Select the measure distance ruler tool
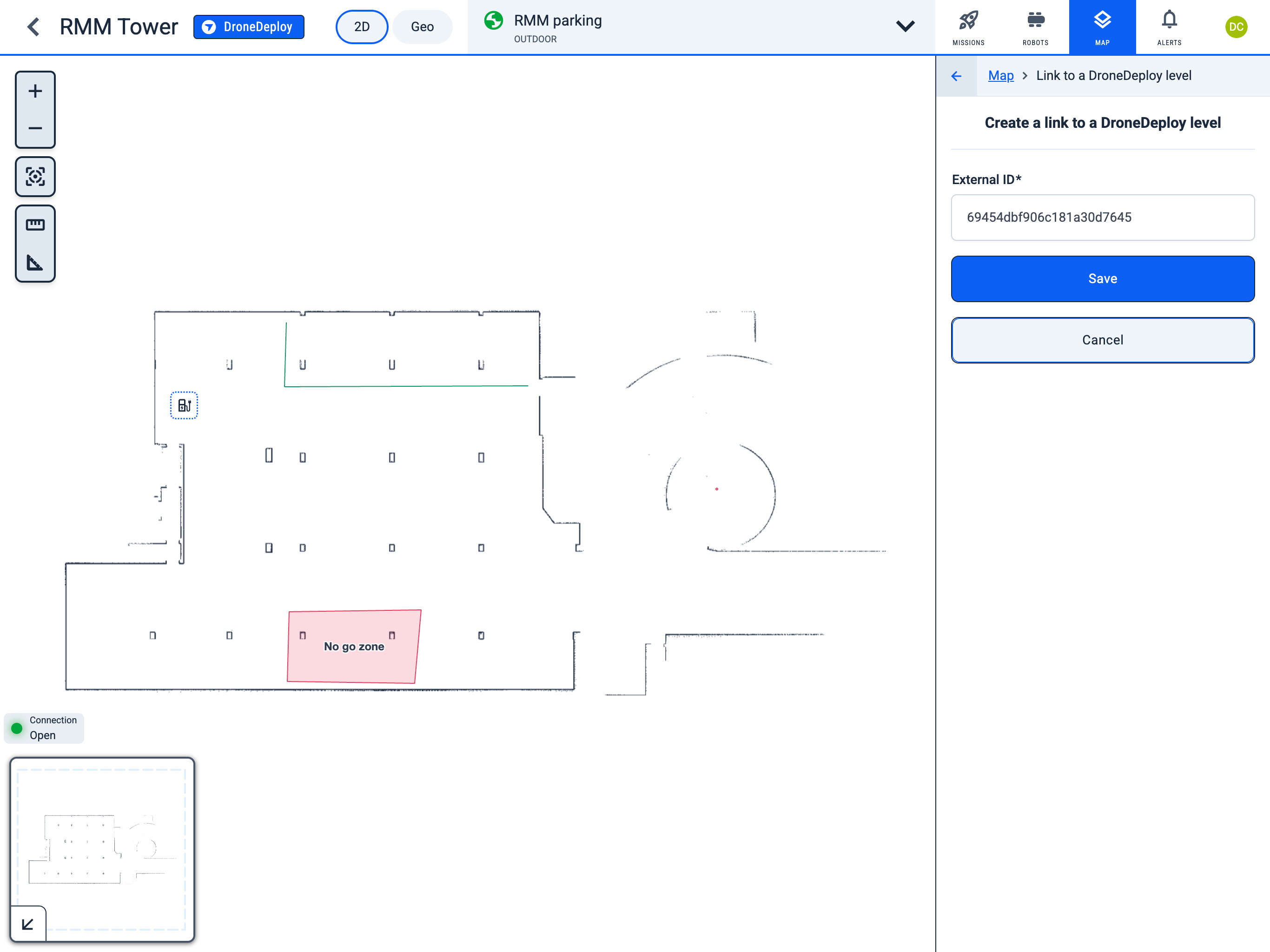Viewport: 1270px width, 952px height. (35, 225)
